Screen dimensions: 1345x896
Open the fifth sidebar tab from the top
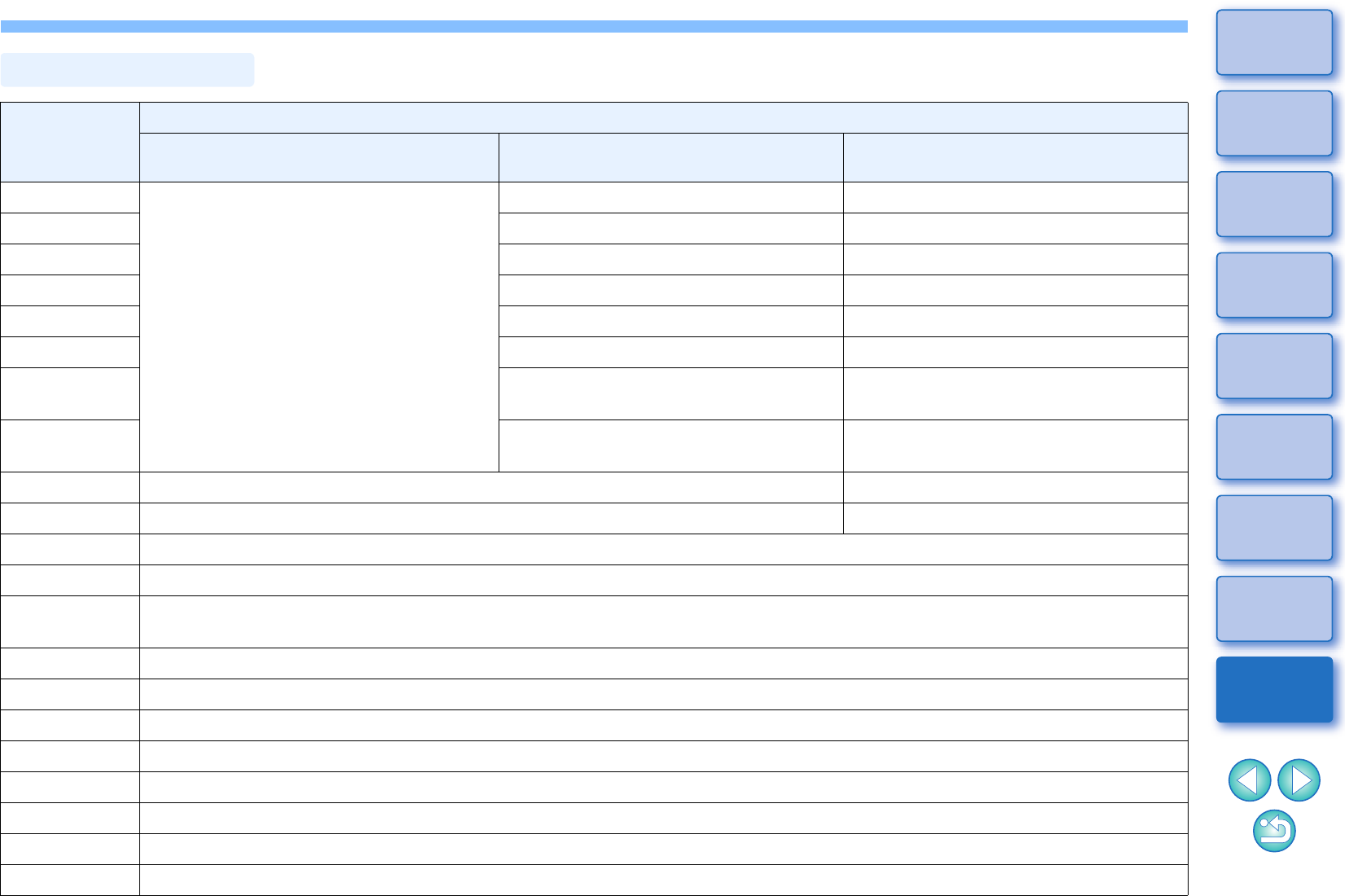point(1274,366)
